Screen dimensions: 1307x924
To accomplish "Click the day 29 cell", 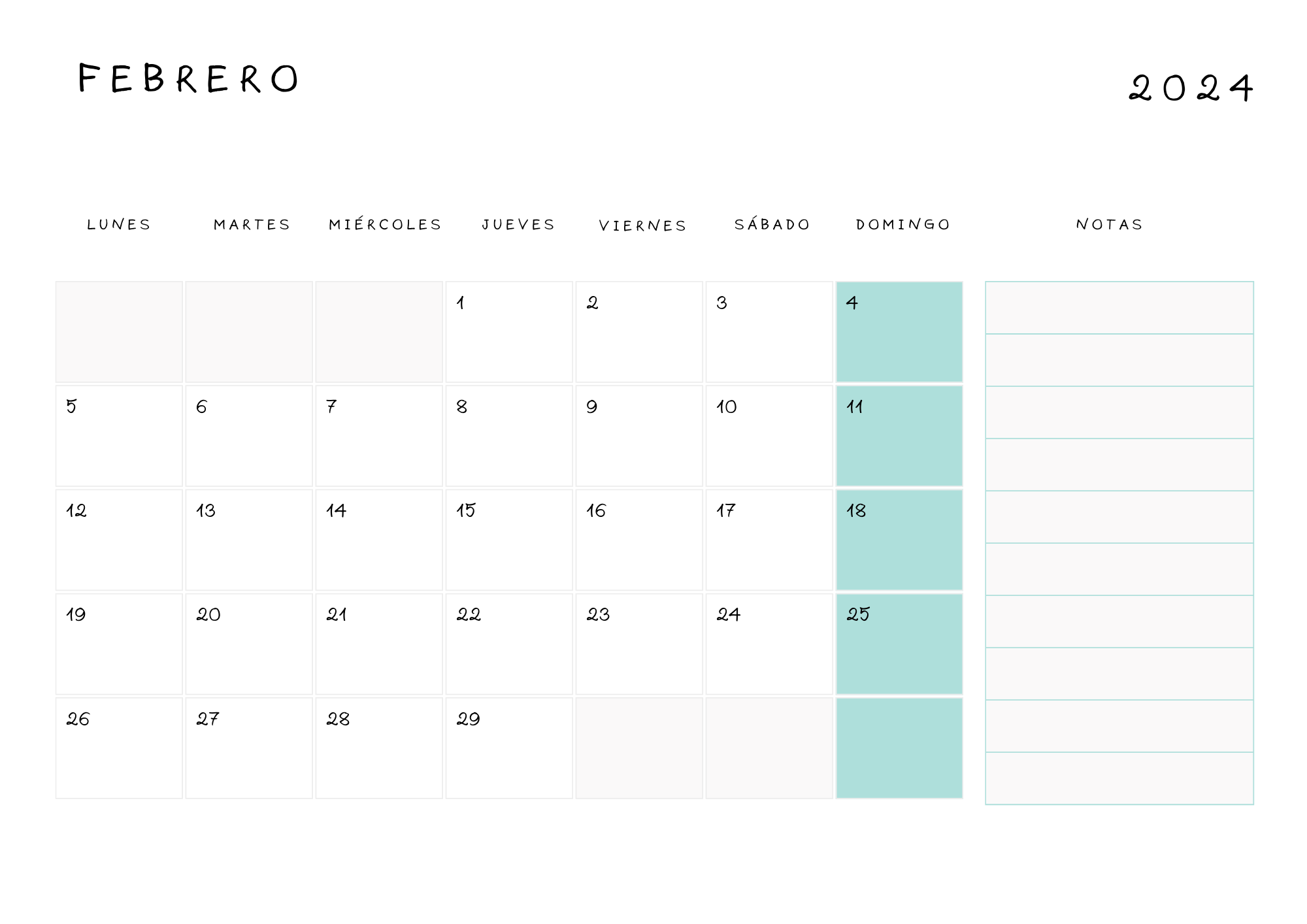I will point(509,748).
